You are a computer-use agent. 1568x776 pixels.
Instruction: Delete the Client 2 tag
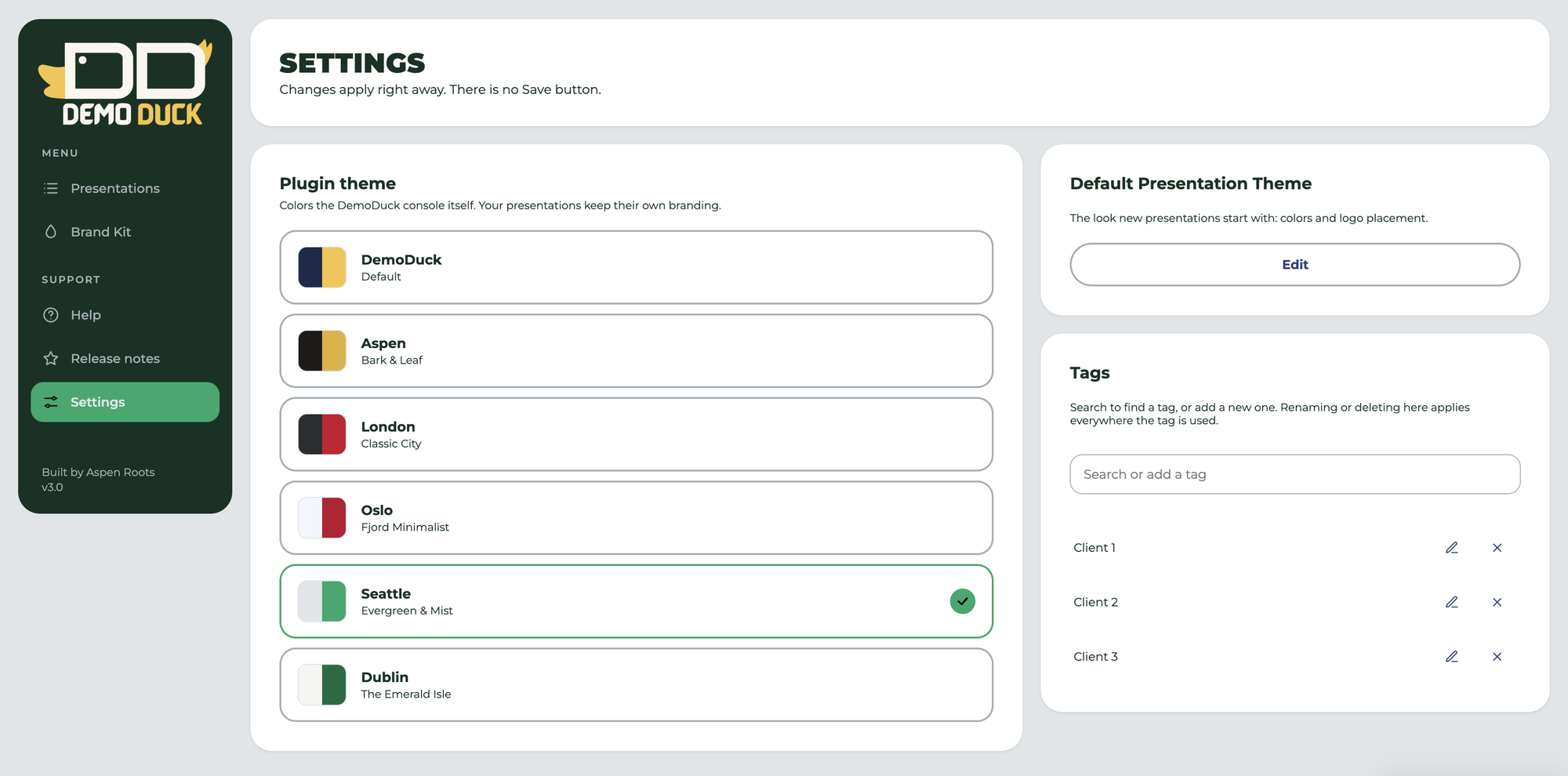pos(1497,602)
